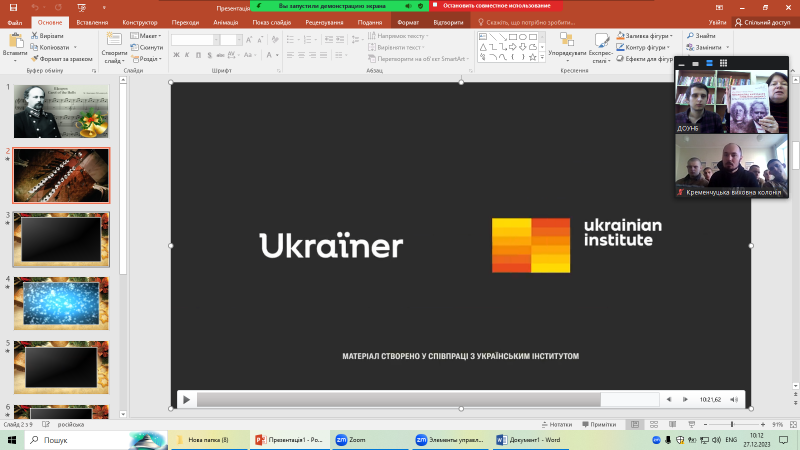Increase font size icon
Screen dimensions: 800x450
click(x=249, y=40)
